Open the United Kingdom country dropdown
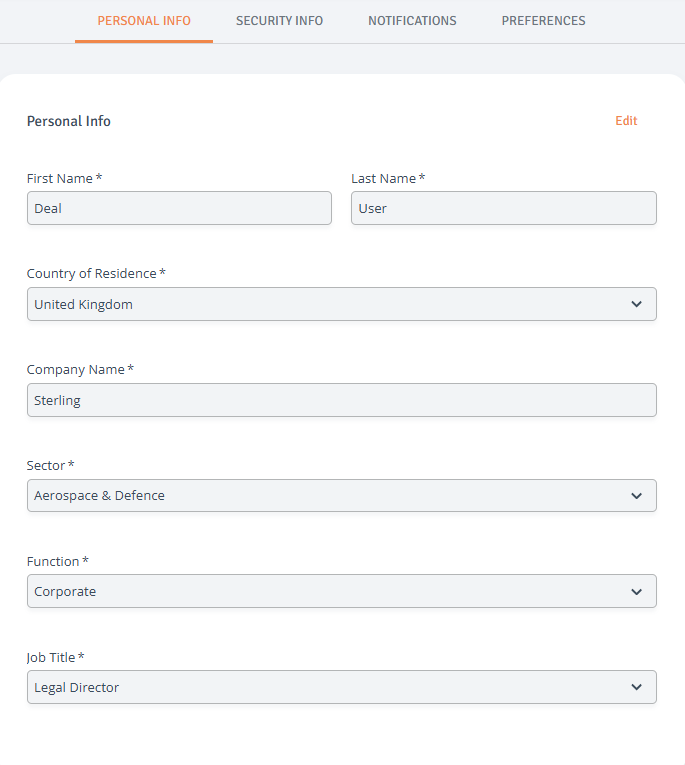 tap(342, 304)
